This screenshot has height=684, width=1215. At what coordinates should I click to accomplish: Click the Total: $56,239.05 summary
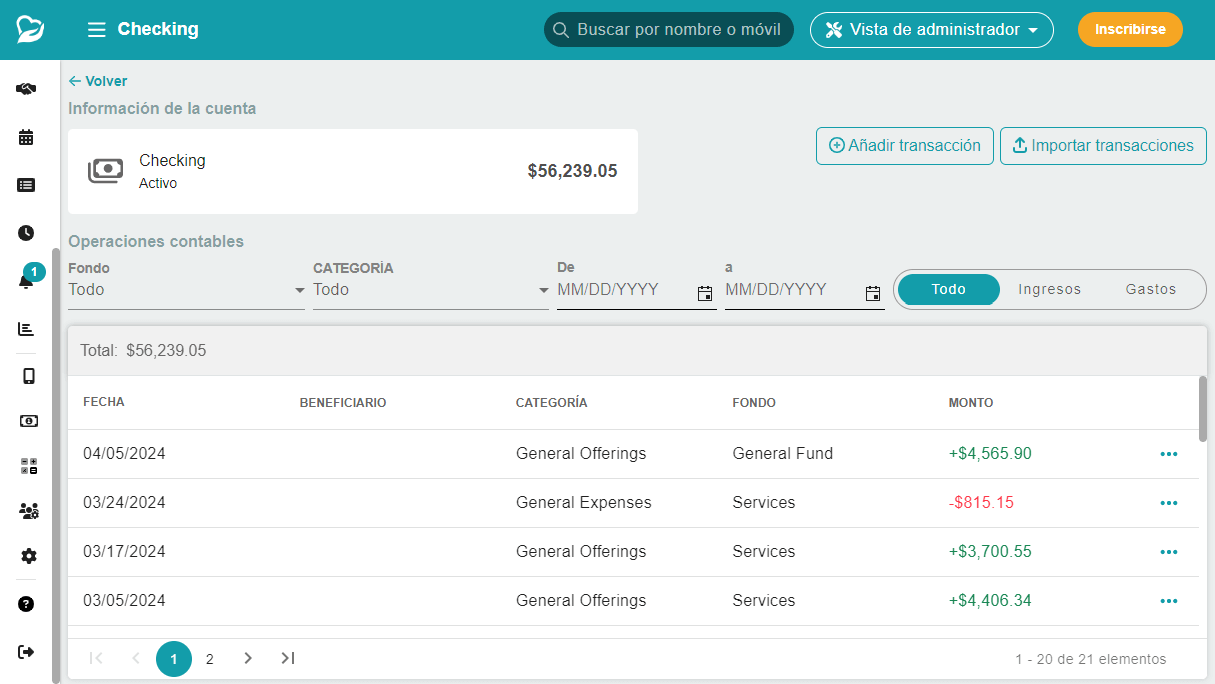(143, 351)
